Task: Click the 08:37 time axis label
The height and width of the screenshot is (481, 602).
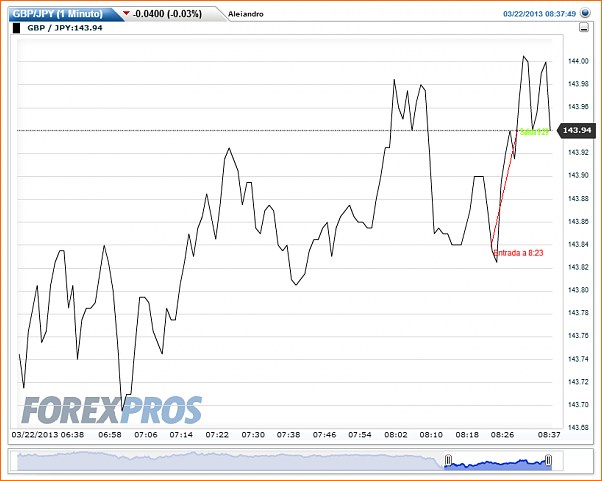Action: pyautogui.click(x=549, y=435)
